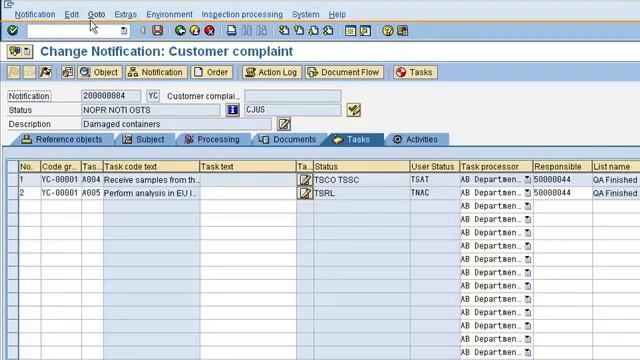The image size is (640, 360).
Task: Click the blue status info icon
Action: tap(232, 110)
